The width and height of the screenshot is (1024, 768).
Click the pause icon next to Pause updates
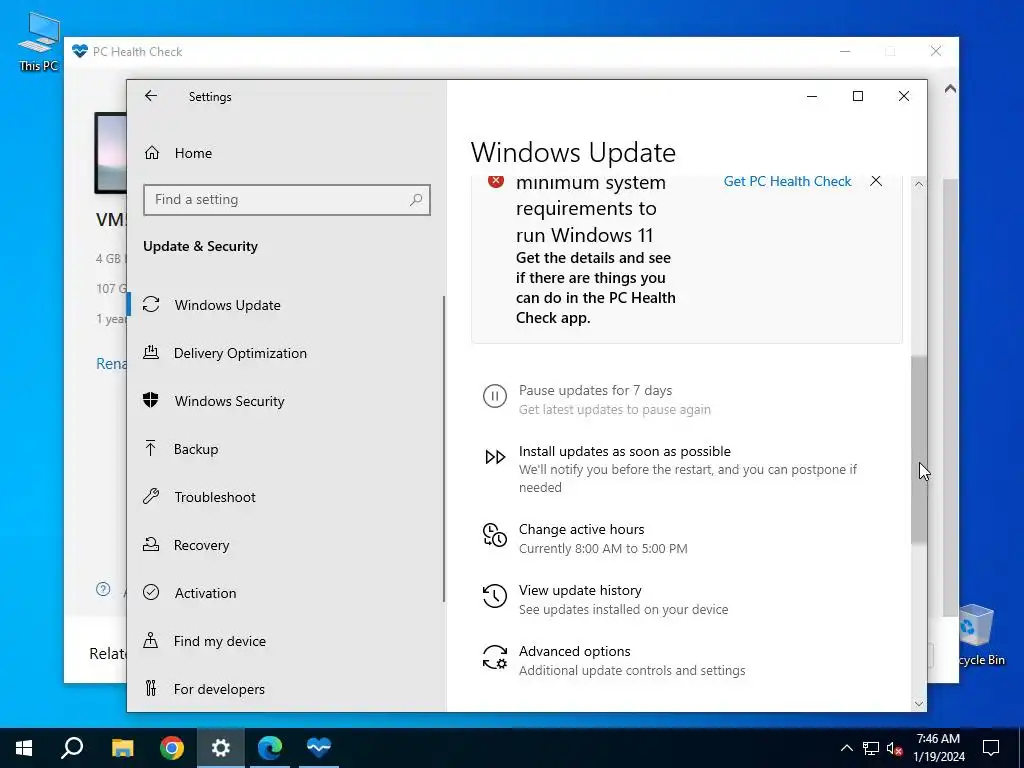494,396
